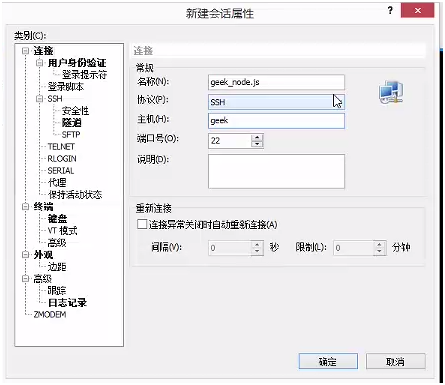Collapse the 连接 tree node

point(25,51)
